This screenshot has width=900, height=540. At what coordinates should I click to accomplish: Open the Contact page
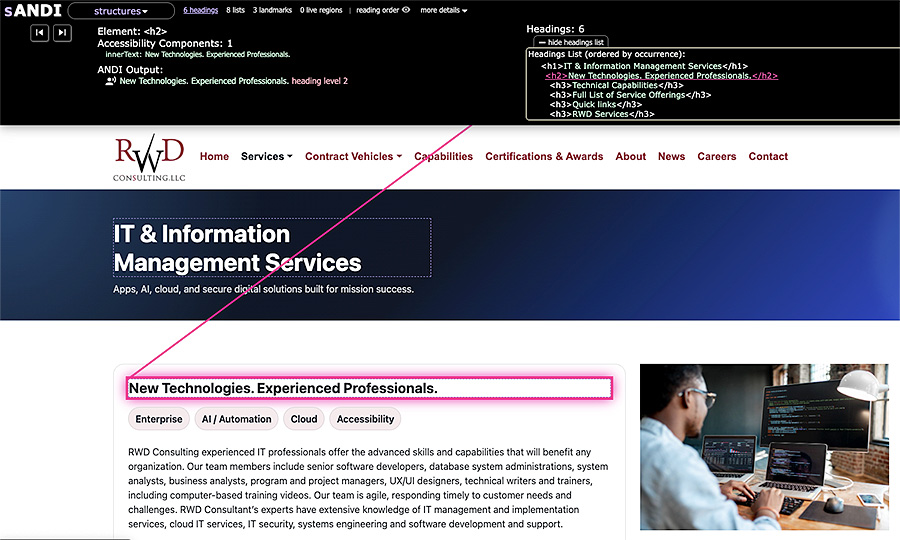(x=768, y=157)
